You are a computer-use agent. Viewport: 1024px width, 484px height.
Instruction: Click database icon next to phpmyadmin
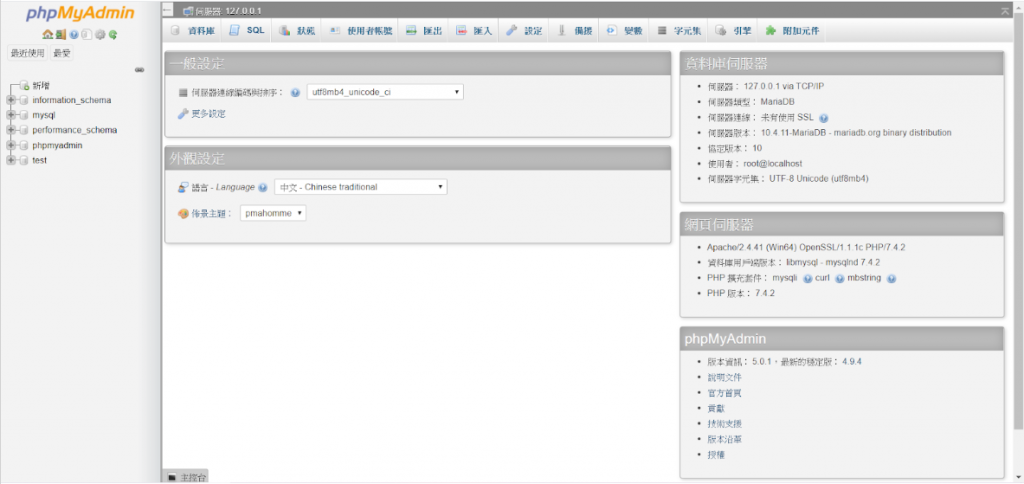pyautogui.click(x=24, y=145)
